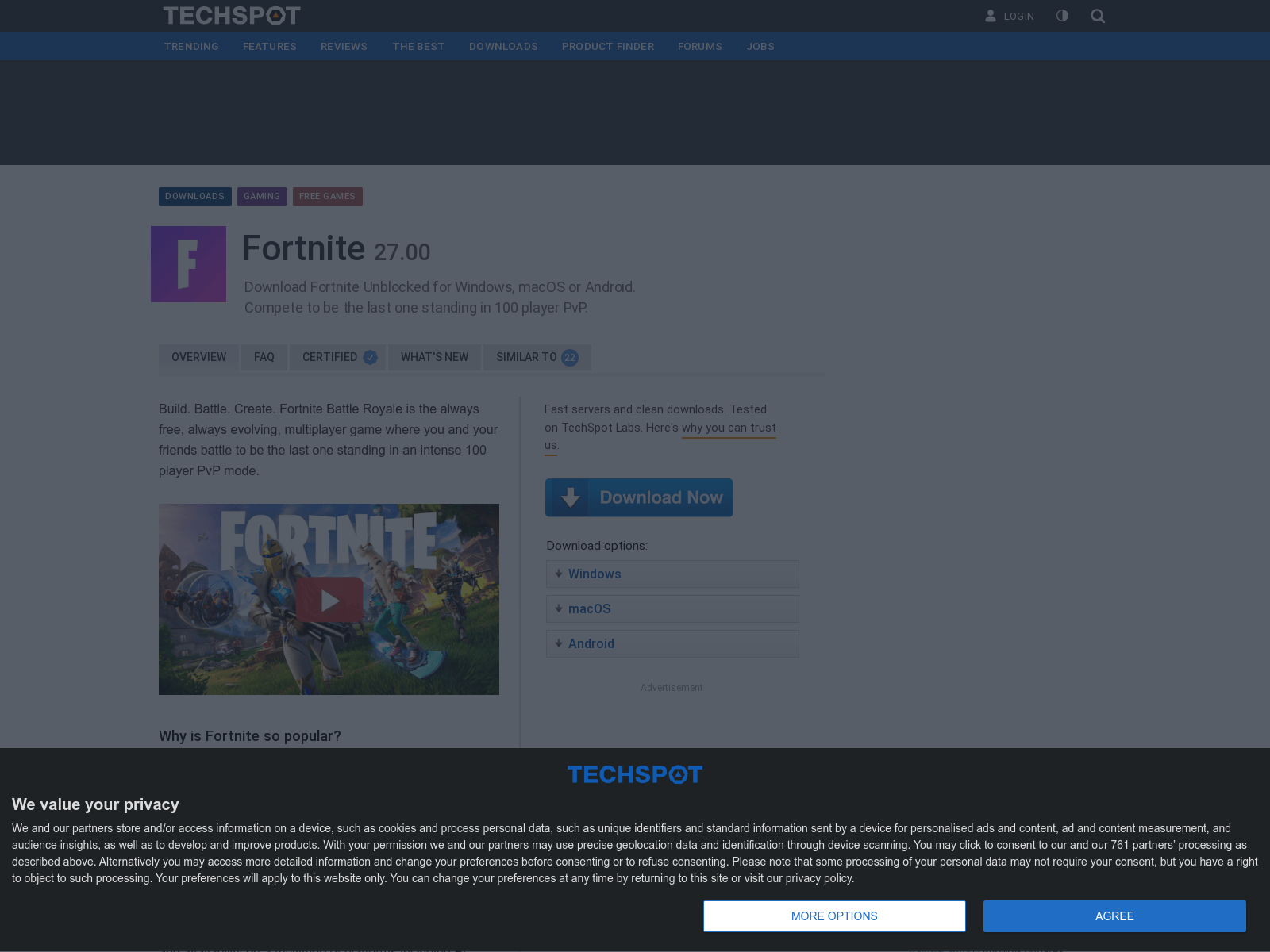1270x952 pixels.
Task: Open Downloads in the navigation bar
Action: [503, 47]
